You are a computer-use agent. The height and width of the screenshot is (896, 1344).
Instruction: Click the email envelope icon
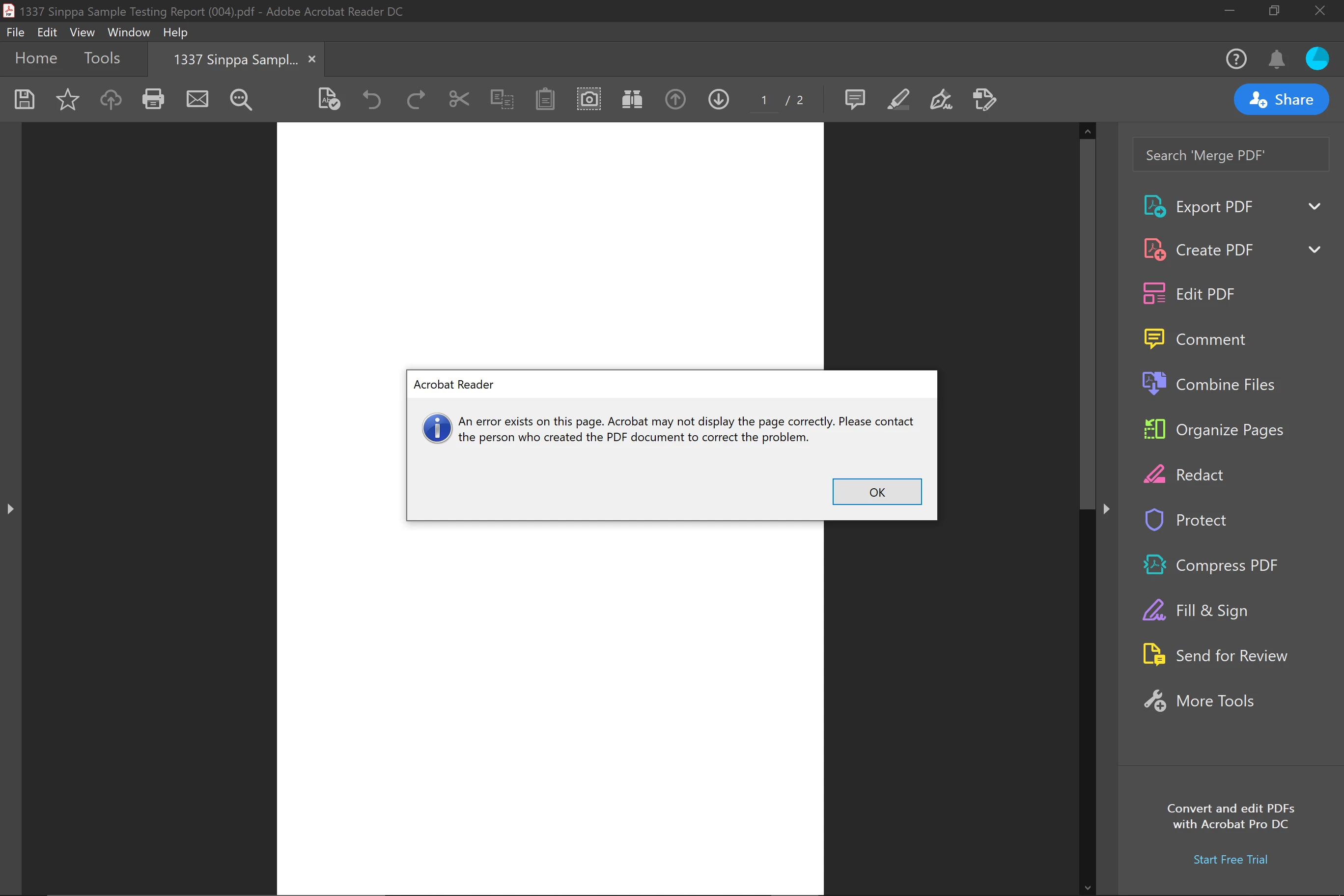(197, 99)
